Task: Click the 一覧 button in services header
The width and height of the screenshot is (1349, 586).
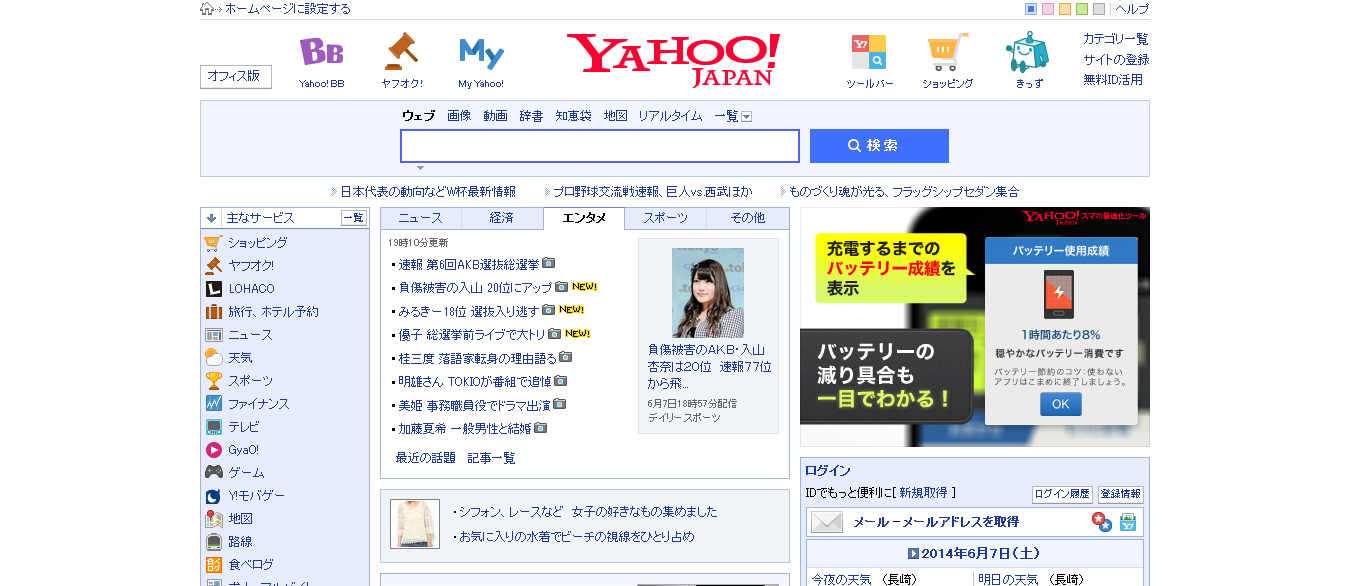Action: (353, 218)
